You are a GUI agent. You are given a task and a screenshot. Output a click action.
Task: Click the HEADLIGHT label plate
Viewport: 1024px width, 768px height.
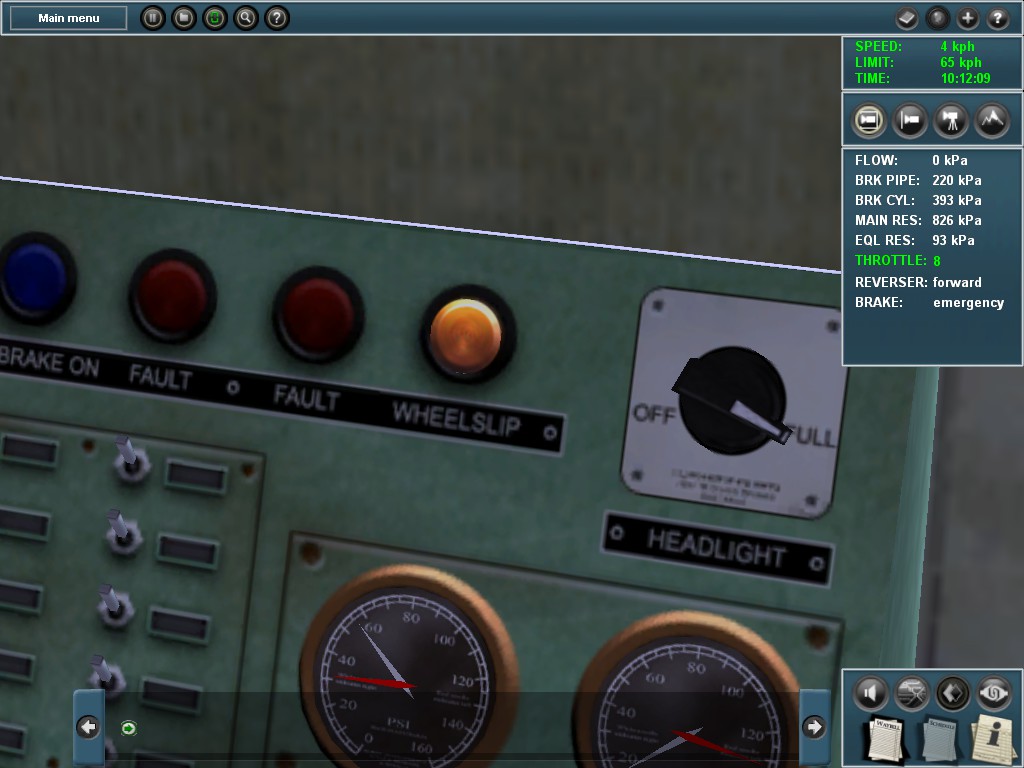tap(716, 549)
